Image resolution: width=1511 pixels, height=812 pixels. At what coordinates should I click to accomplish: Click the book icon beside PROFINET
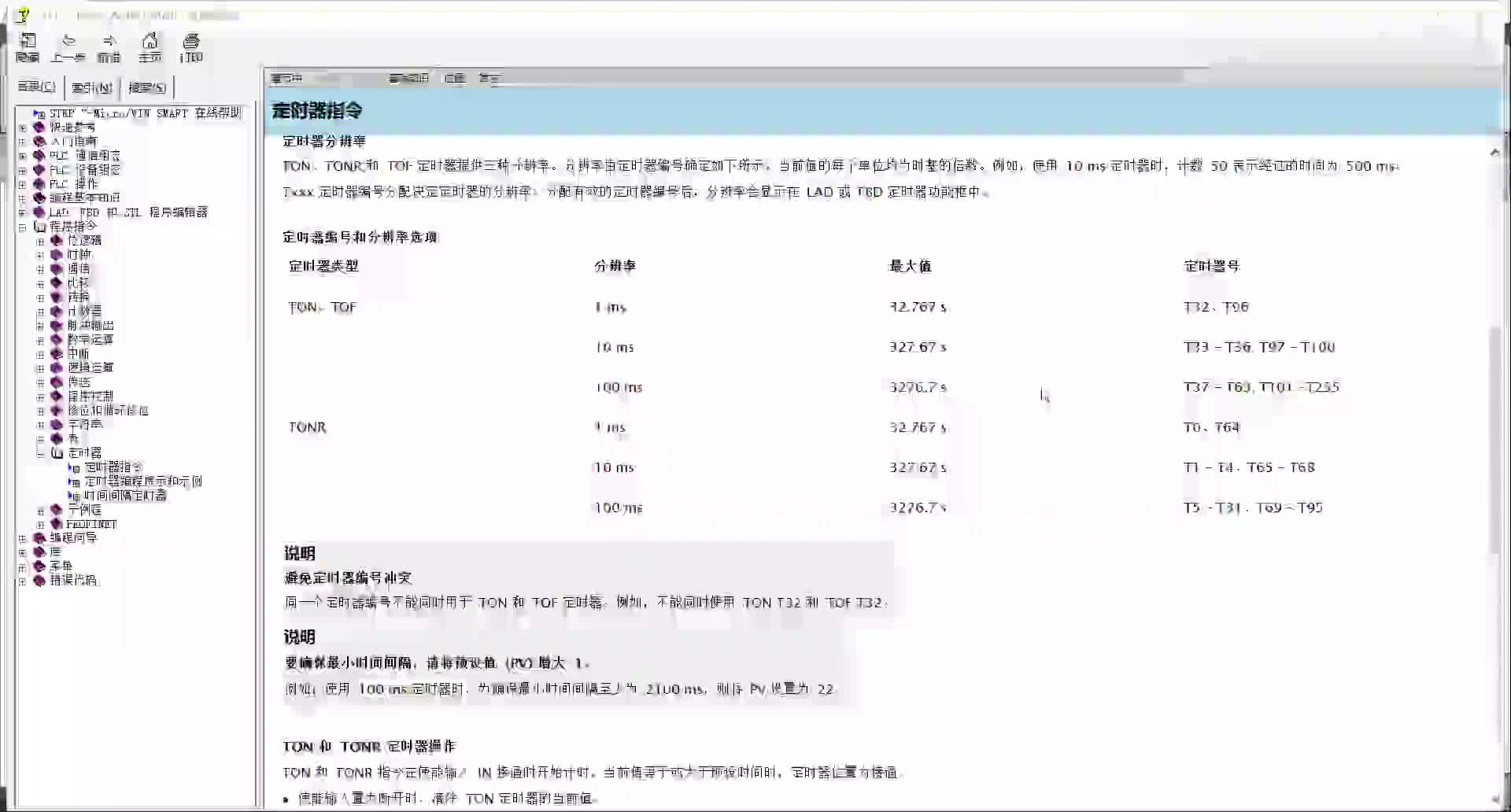(x=57, y=524)
